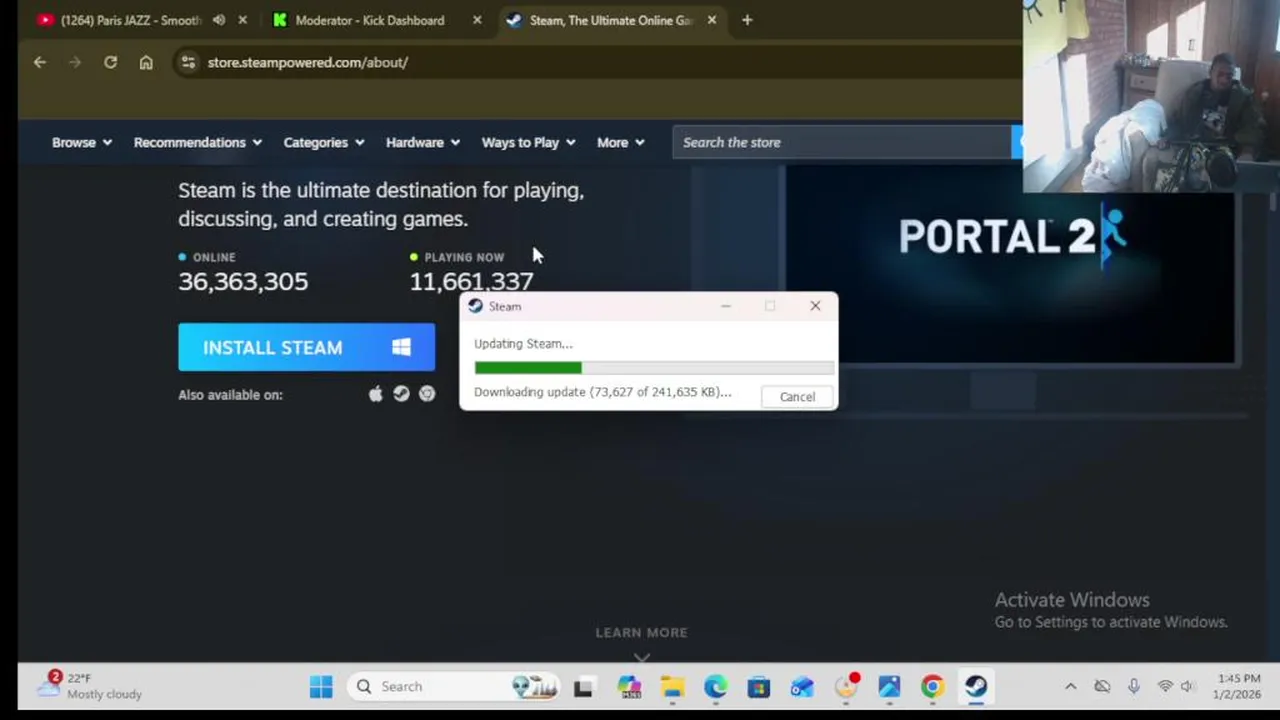Open the Wi-Fi network settings icon

(1165, 686)
